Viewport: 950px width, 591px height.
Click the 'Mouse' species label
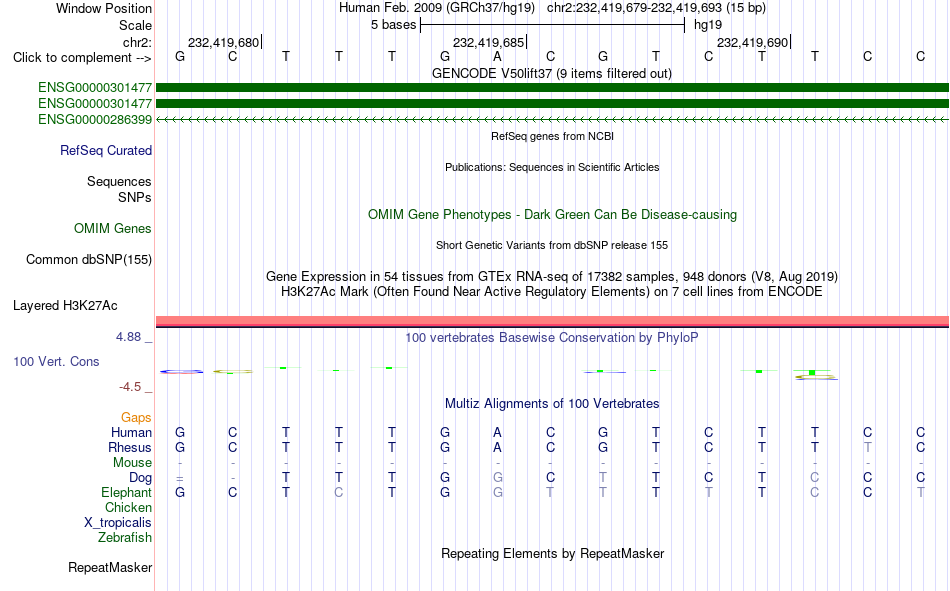(132, 462)
